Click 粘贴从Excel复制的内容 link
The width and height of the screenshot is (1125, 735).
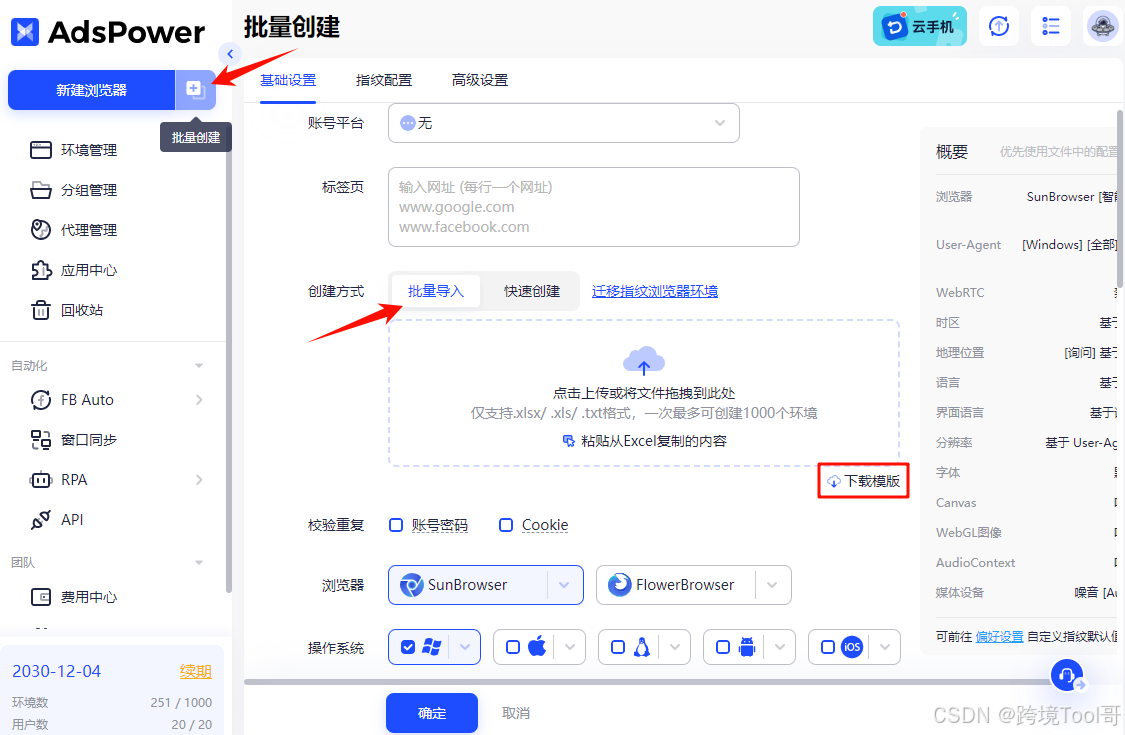click(x=644, y=441)
